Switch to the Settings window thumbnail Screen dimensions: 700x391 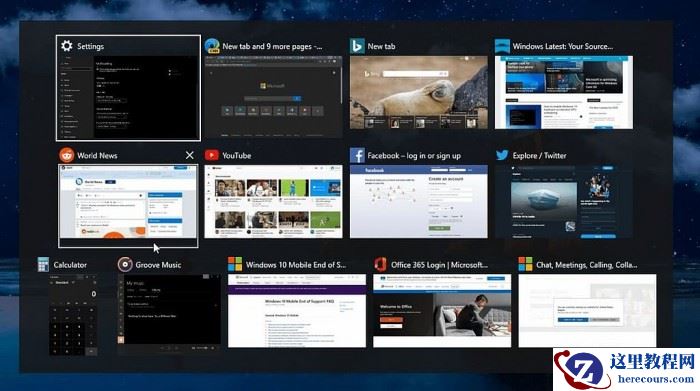[128, 97]
